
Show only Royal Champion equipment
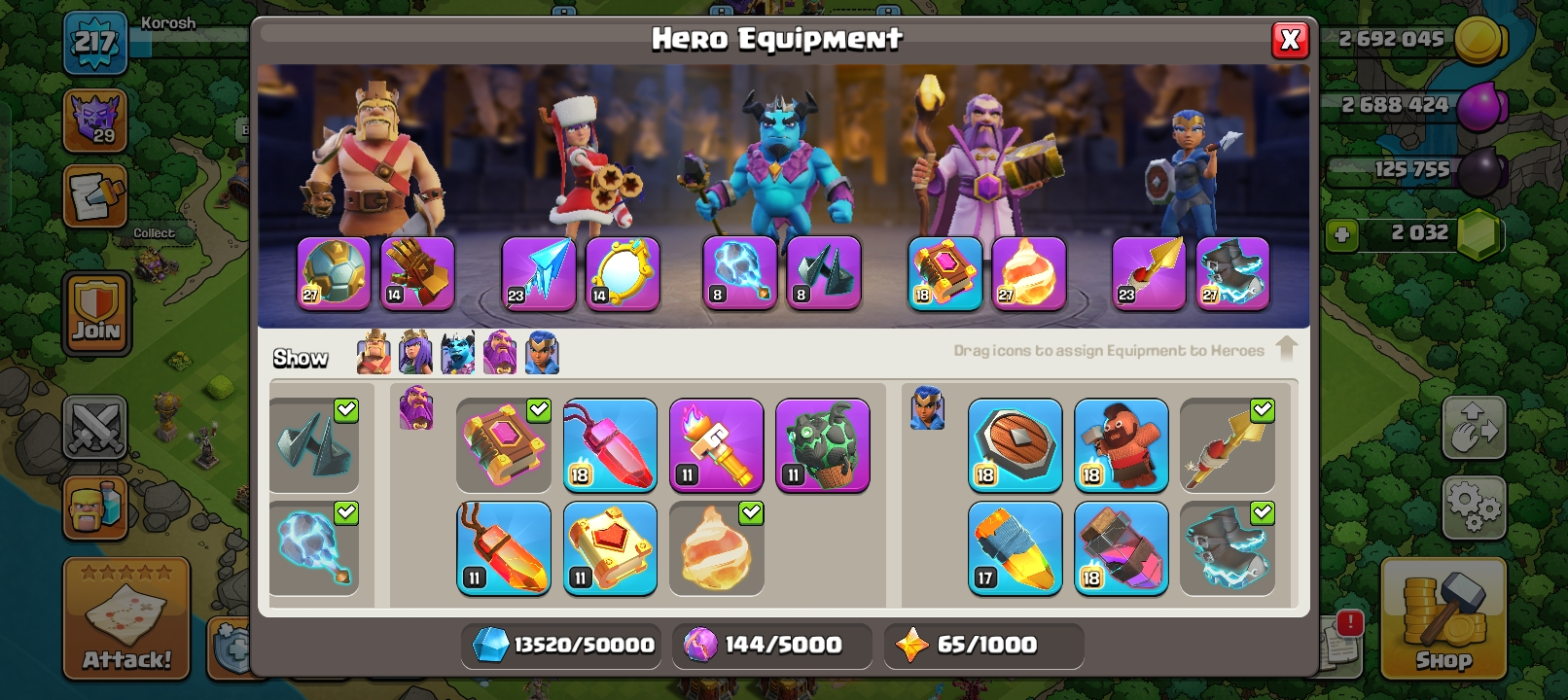[543, 352]
